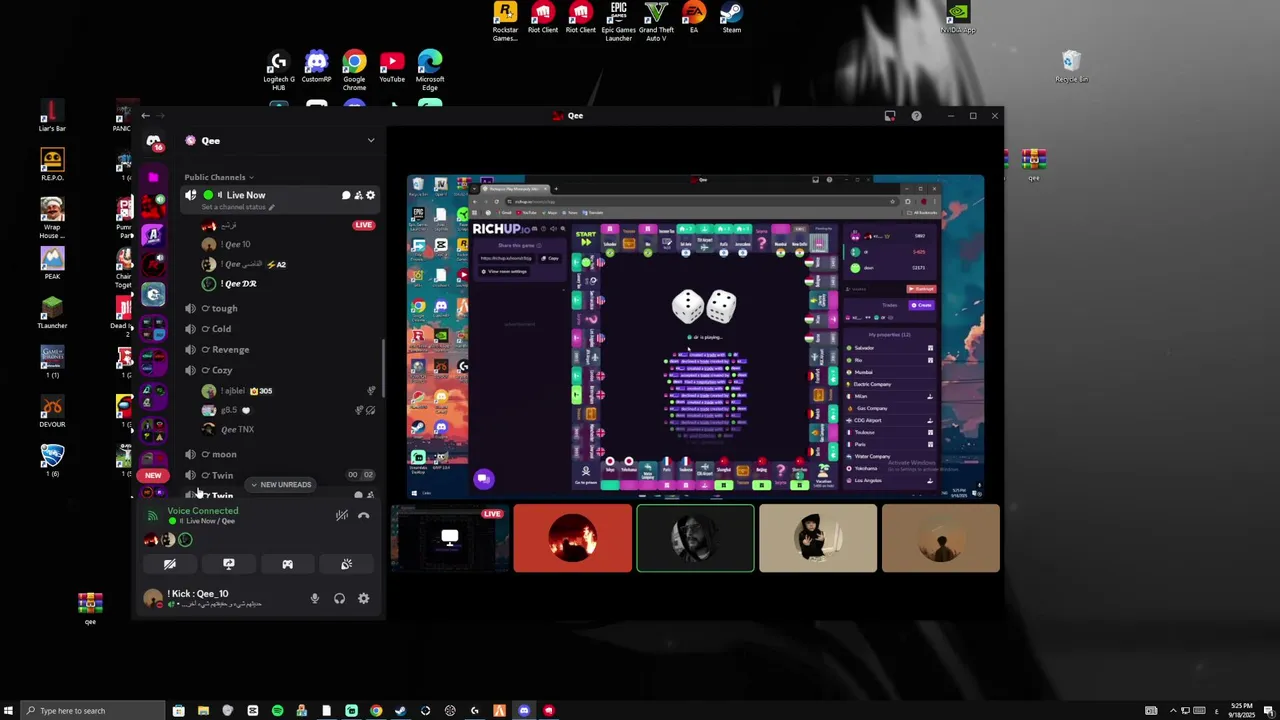Click the Voice Connected status text

click(x=203, y=511)
